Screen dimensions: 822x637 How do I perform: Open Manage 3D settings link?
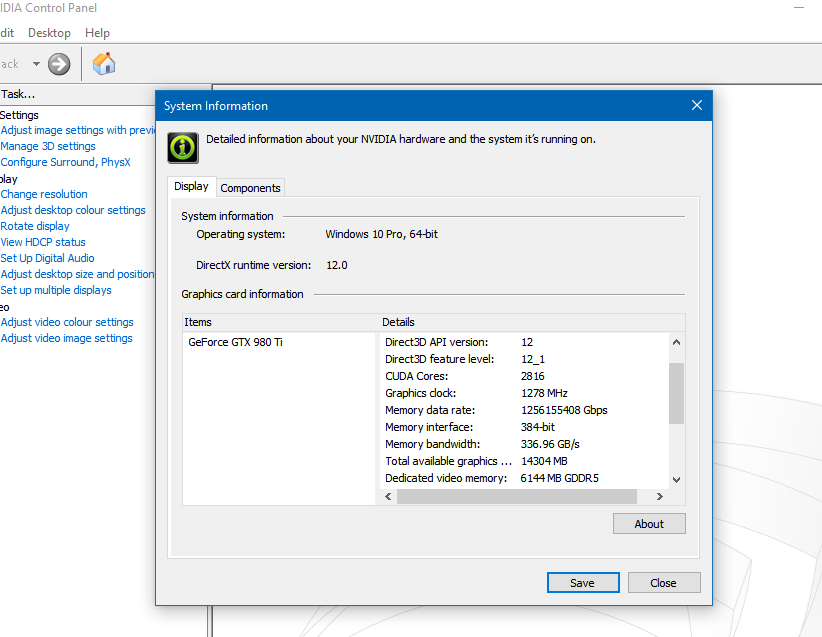coord(48,146)
